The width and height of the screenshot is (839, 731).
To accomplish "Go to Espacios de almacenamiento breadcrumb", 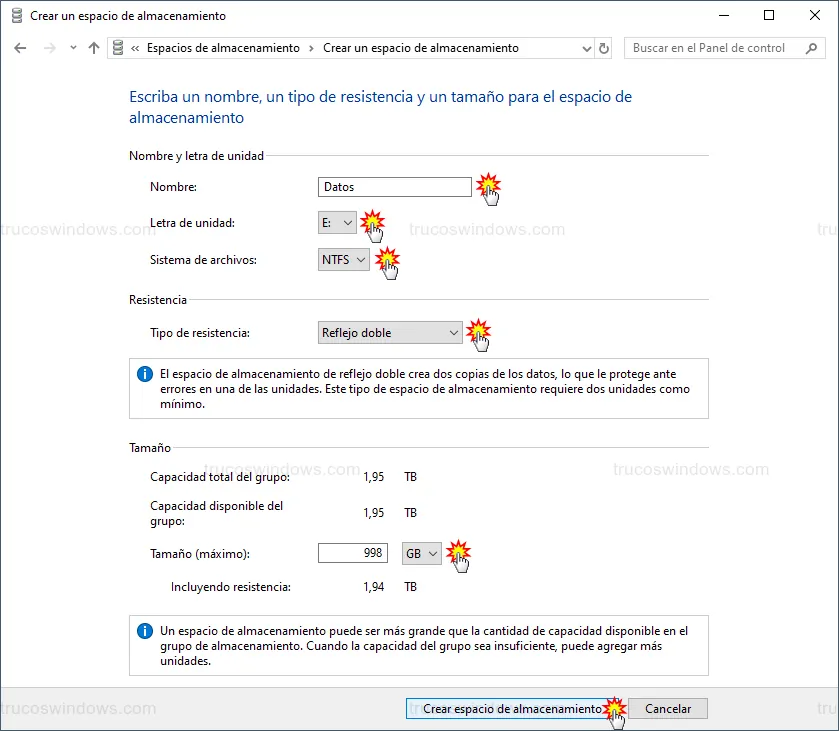I will point(223,48).
